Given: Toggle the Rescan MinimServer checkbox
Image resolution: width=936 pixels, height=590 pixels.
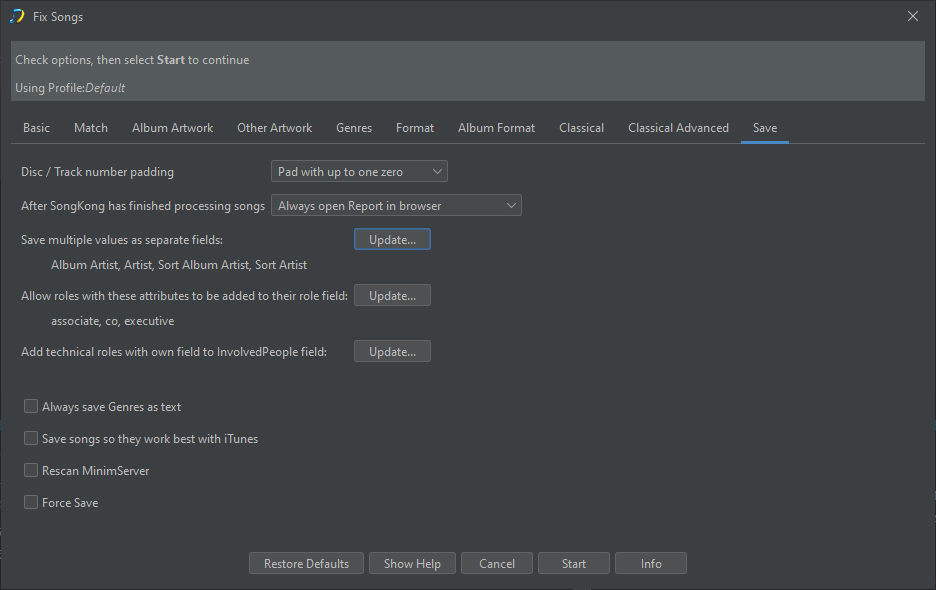Looking at the screenshot, I should pos(31,471).
